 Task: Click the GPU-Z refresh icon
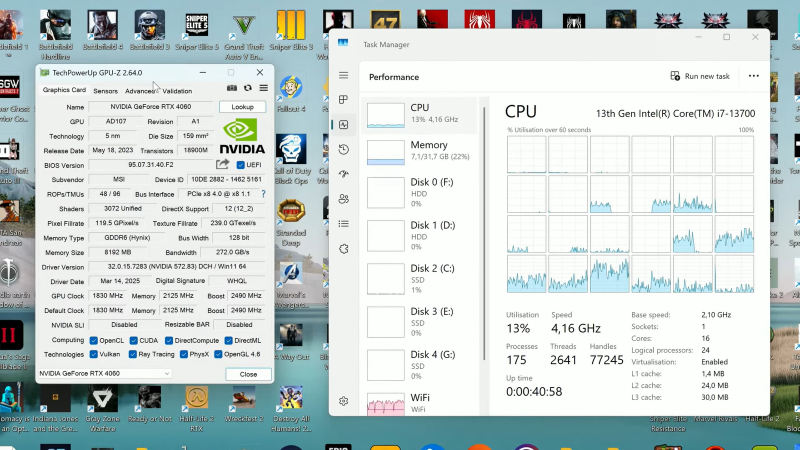tap(247, 88)
